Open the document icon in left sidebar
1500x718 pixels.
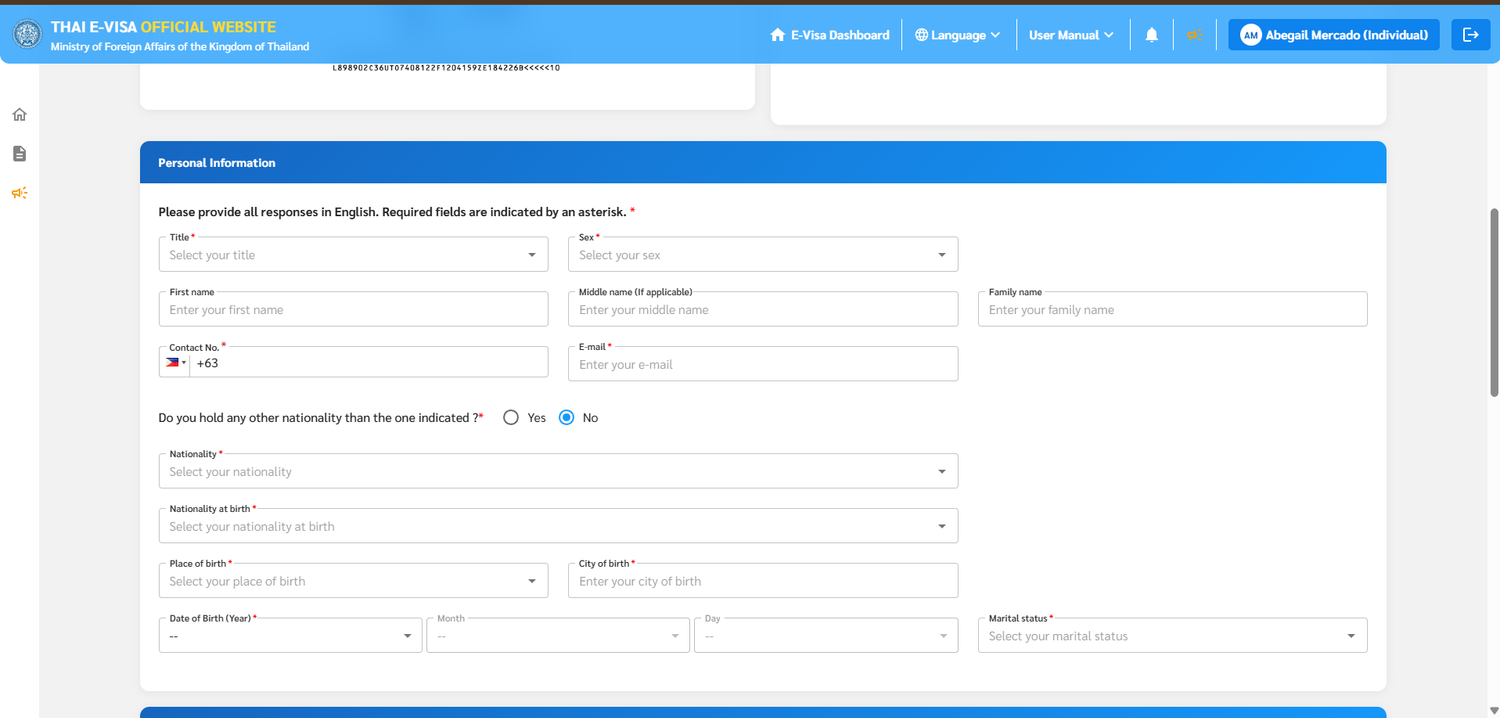[x=19, y=153]
